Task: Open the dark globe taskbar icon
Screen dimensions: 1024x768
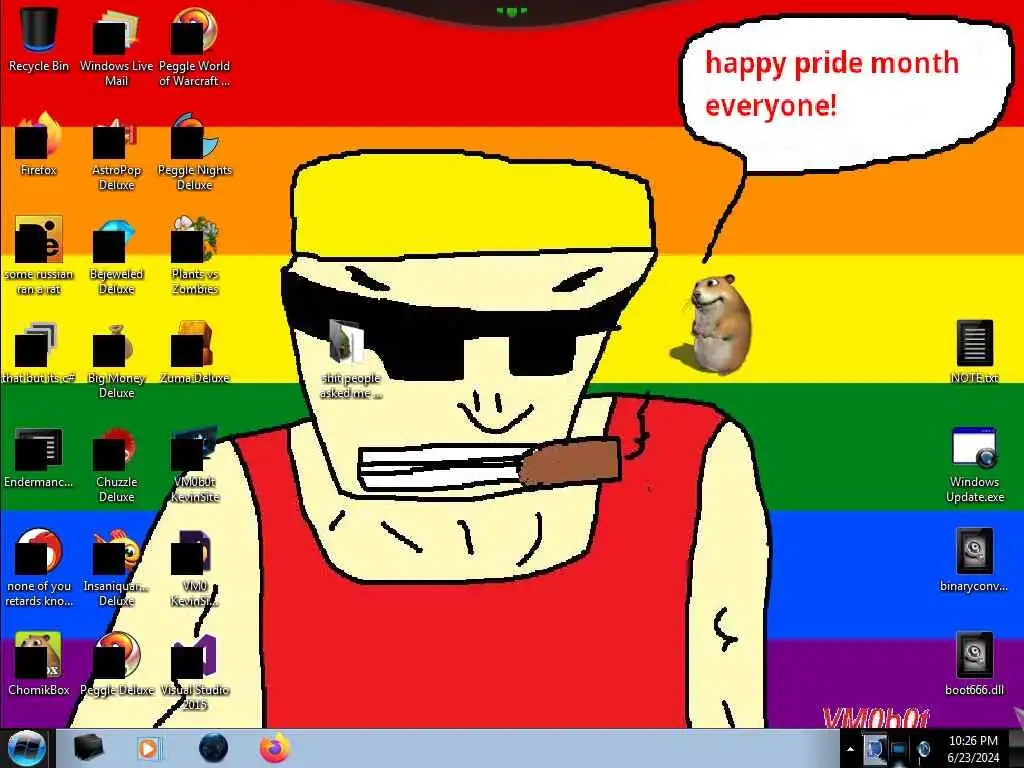Action: [x=214, y=748]
